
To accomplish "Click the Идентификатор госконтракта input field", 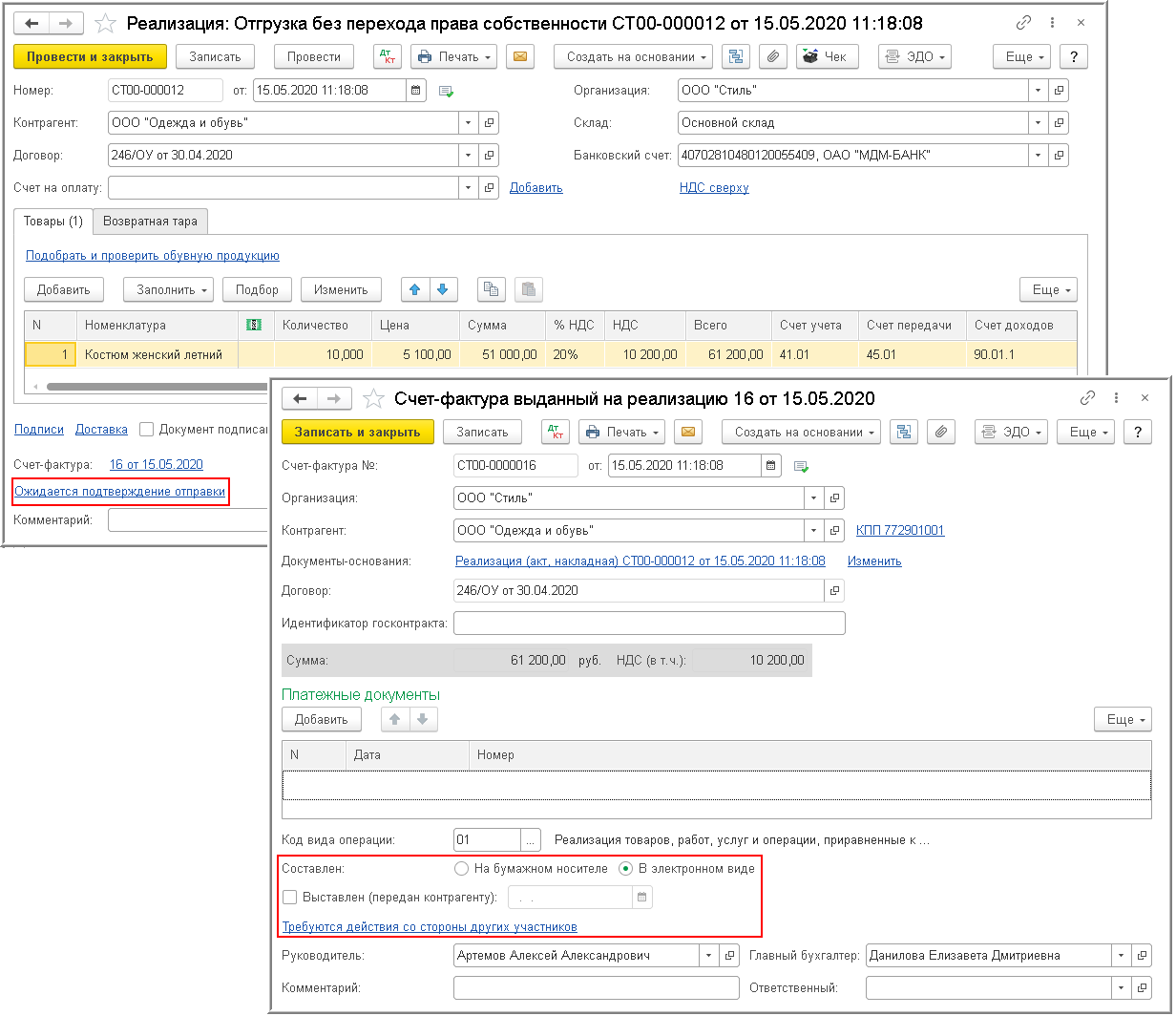I will pos(649,624).
